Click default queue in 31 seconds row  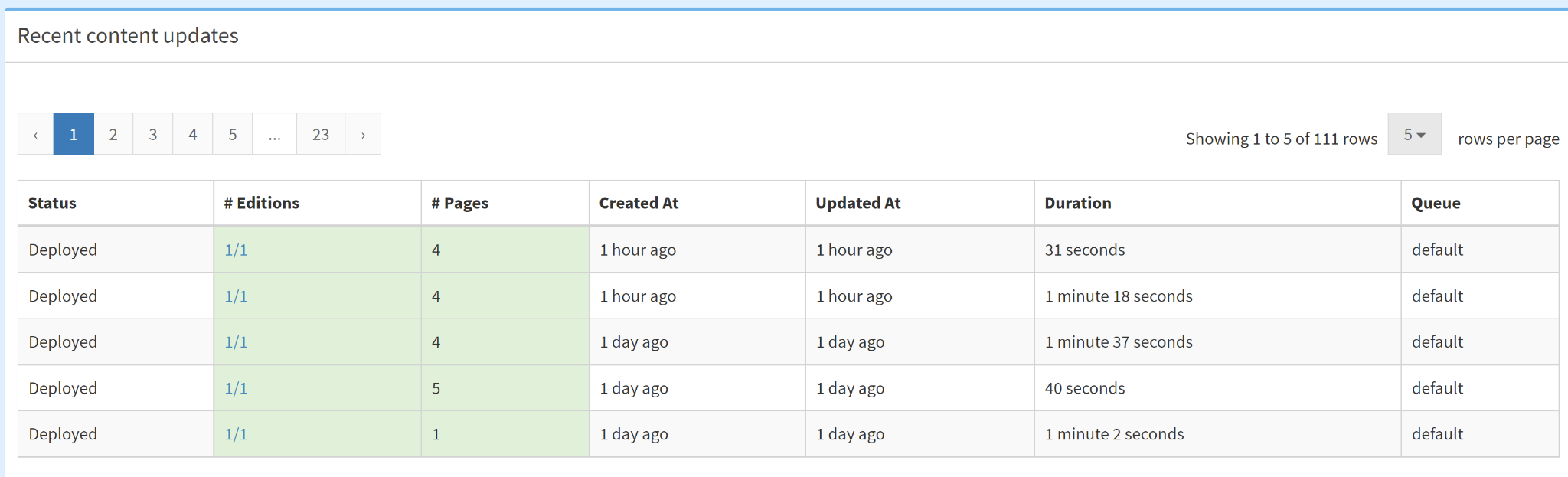[1437, 250]
